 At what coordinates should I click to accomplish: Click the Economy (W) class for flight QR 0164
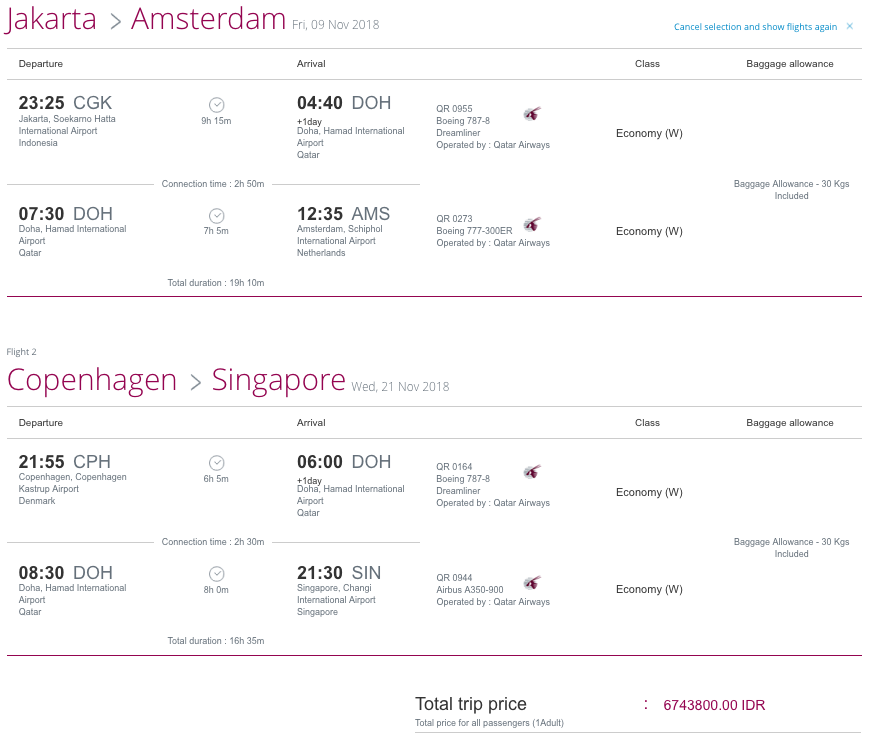(x=649, y=492)
